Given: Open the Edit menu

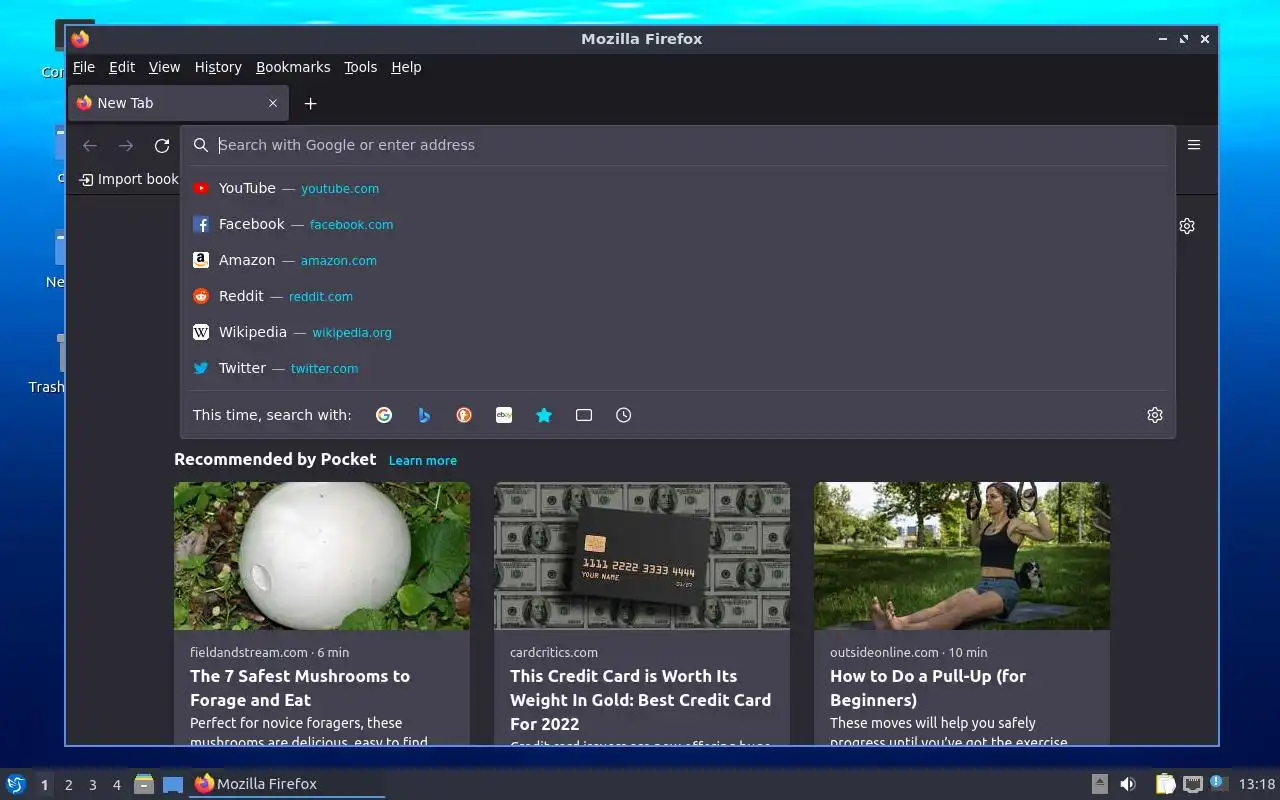Looking at the screenshot, I should pos(122,67).
